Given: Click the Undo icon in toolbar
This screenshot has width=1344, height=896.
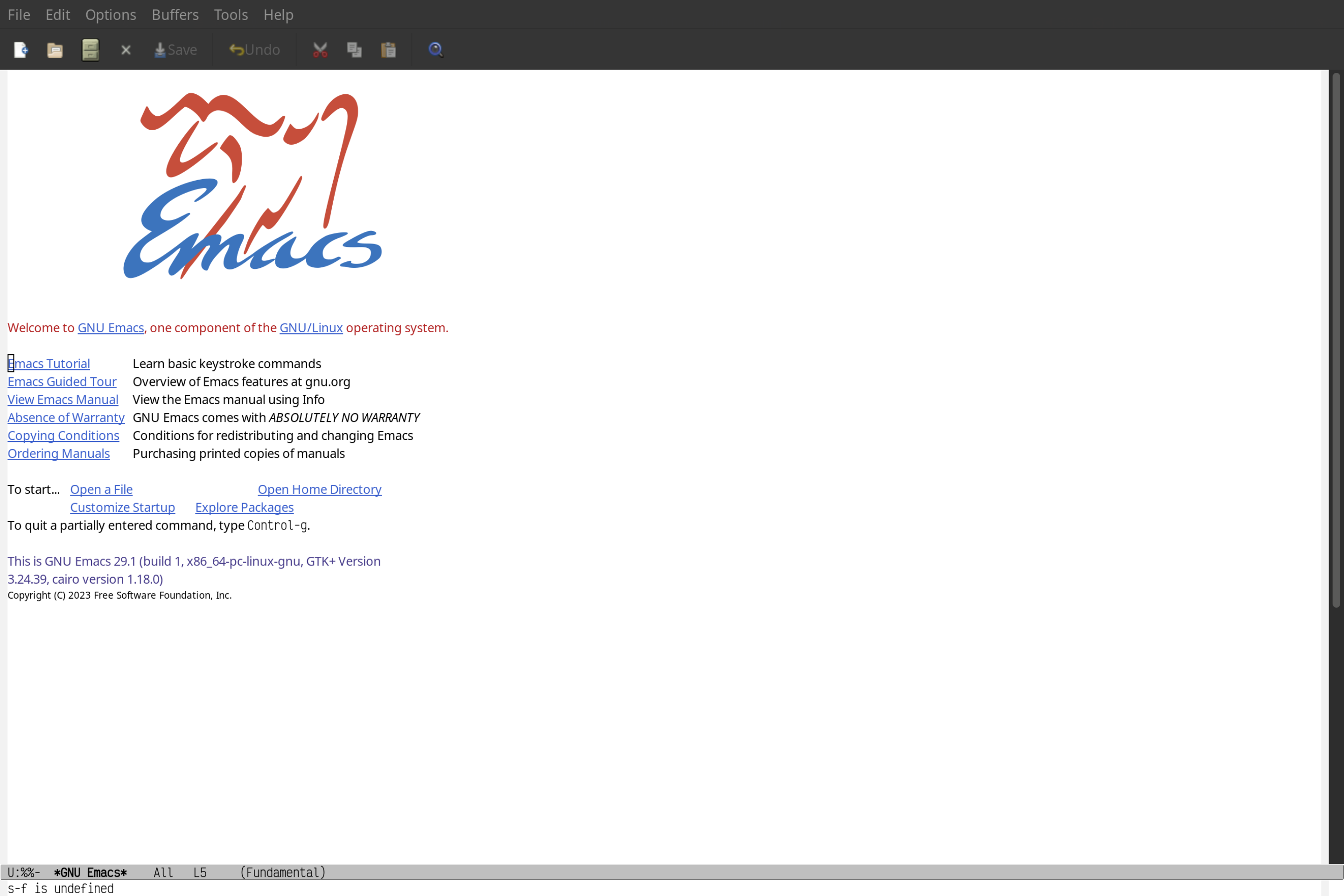Looking at the screenshot, I should coord(253,49).
